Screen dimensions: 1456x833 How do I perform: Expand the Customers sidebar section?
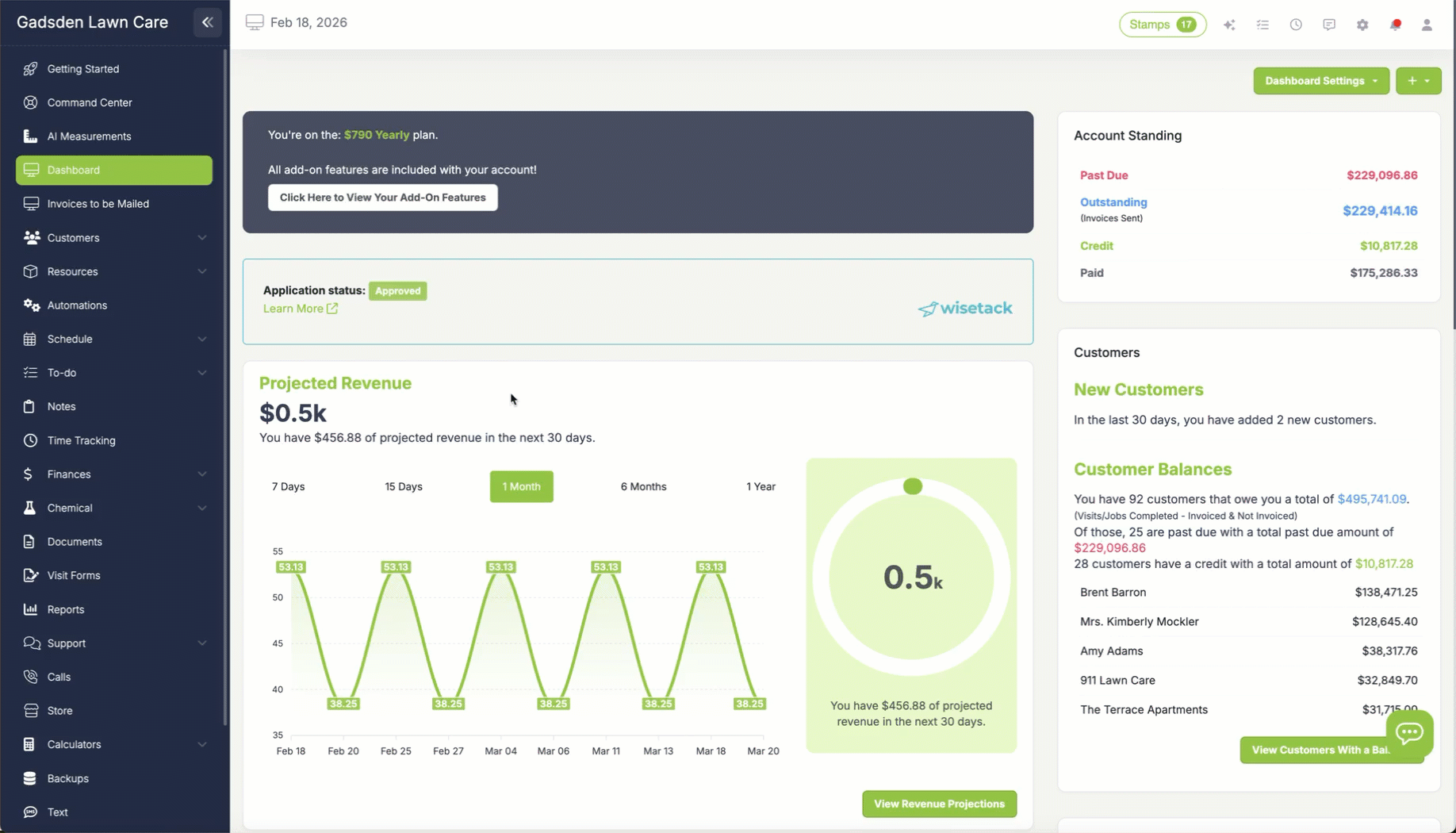pyautogui.click(x=113, y=237)
